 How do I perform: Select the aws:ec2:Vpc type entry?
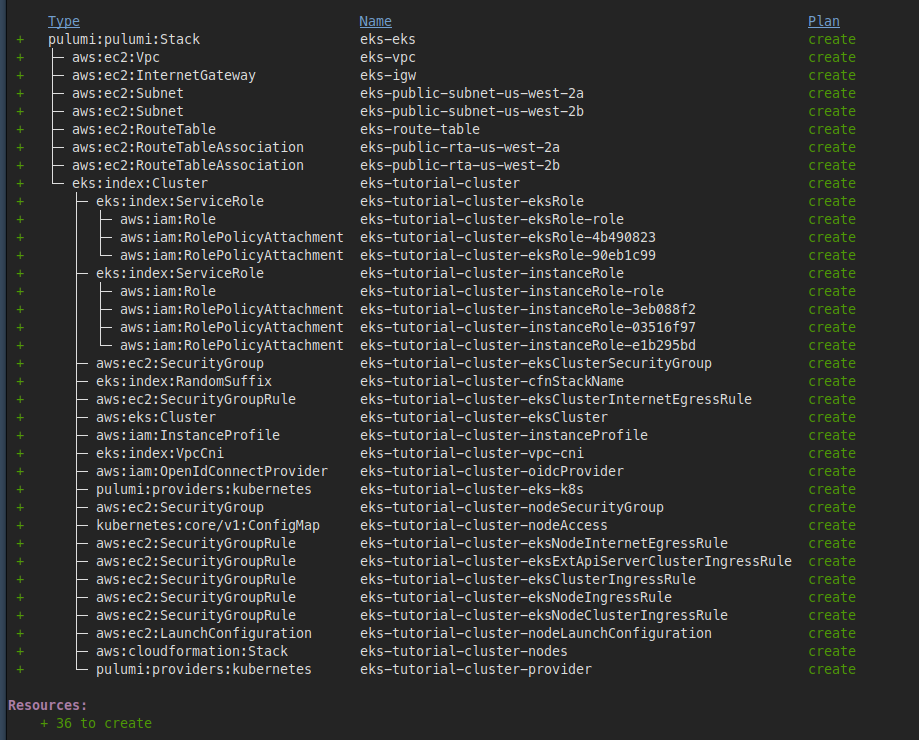coord(115,57)
